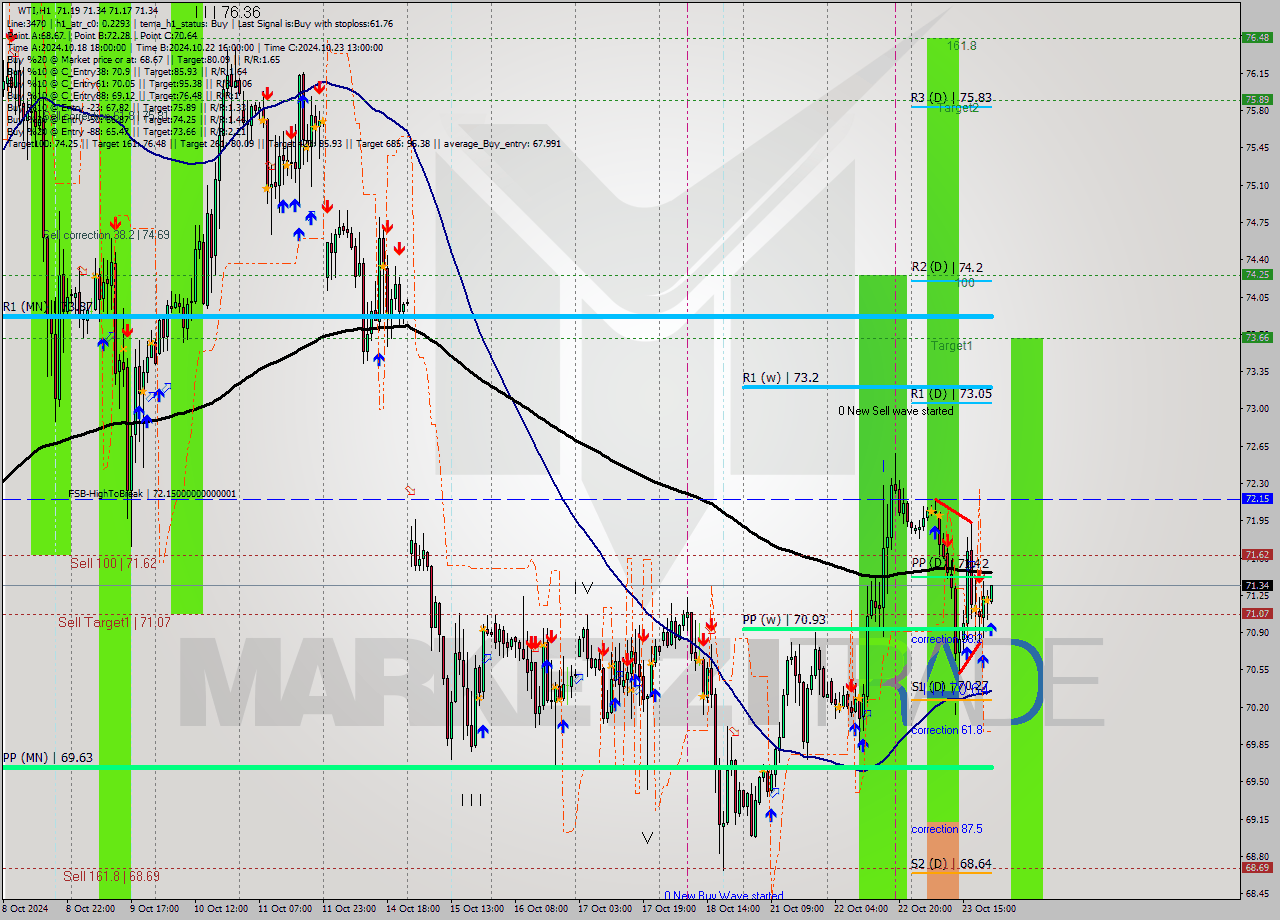Click the '21 Oct 09:00' time axis label
This screenshot has height=920, width=1280.
coord(797,909)
